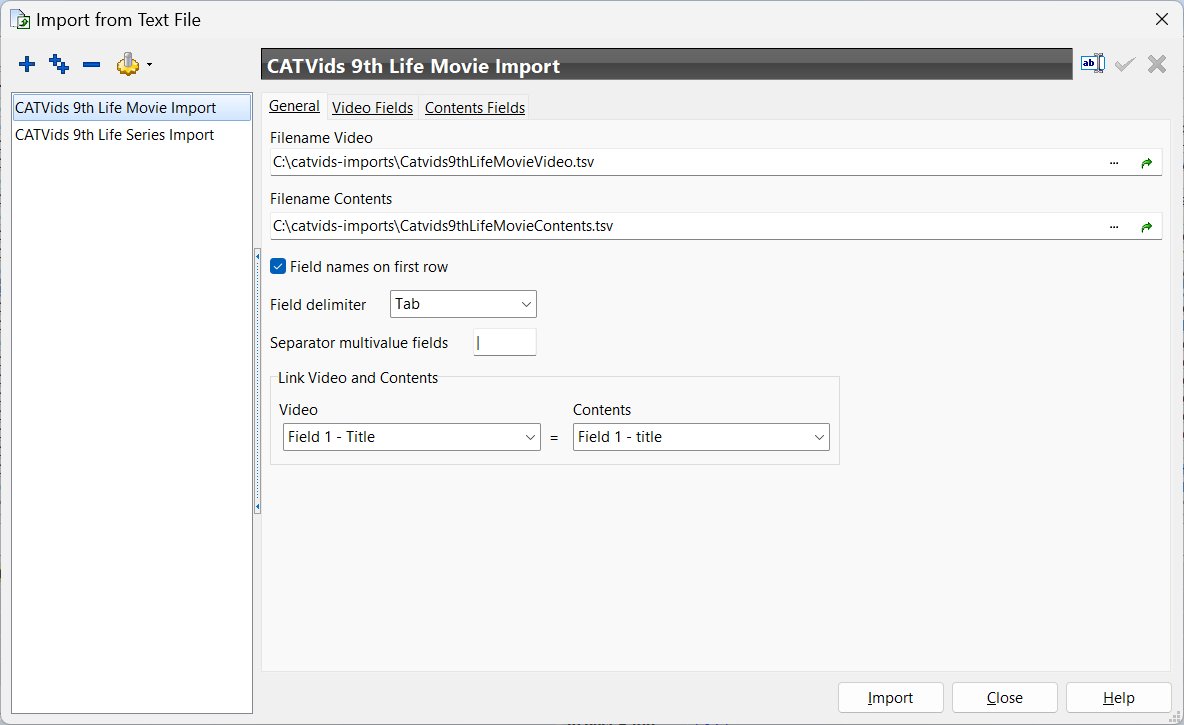The height and width of the screenshot is (725, 1184).
Task: Click the Import button
Action: (890, 698)
